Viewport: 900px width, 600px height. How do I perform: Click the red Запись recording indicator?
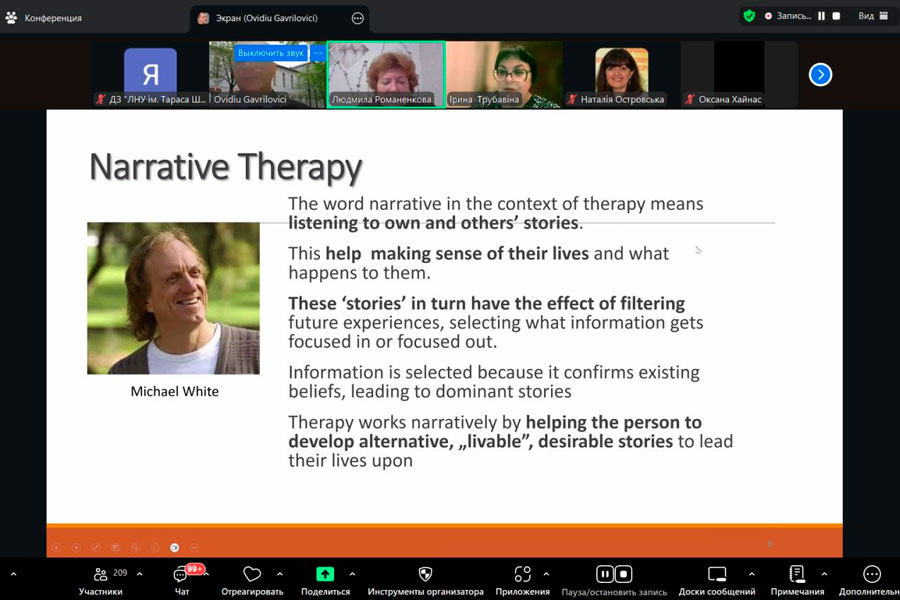coord(769,16)
